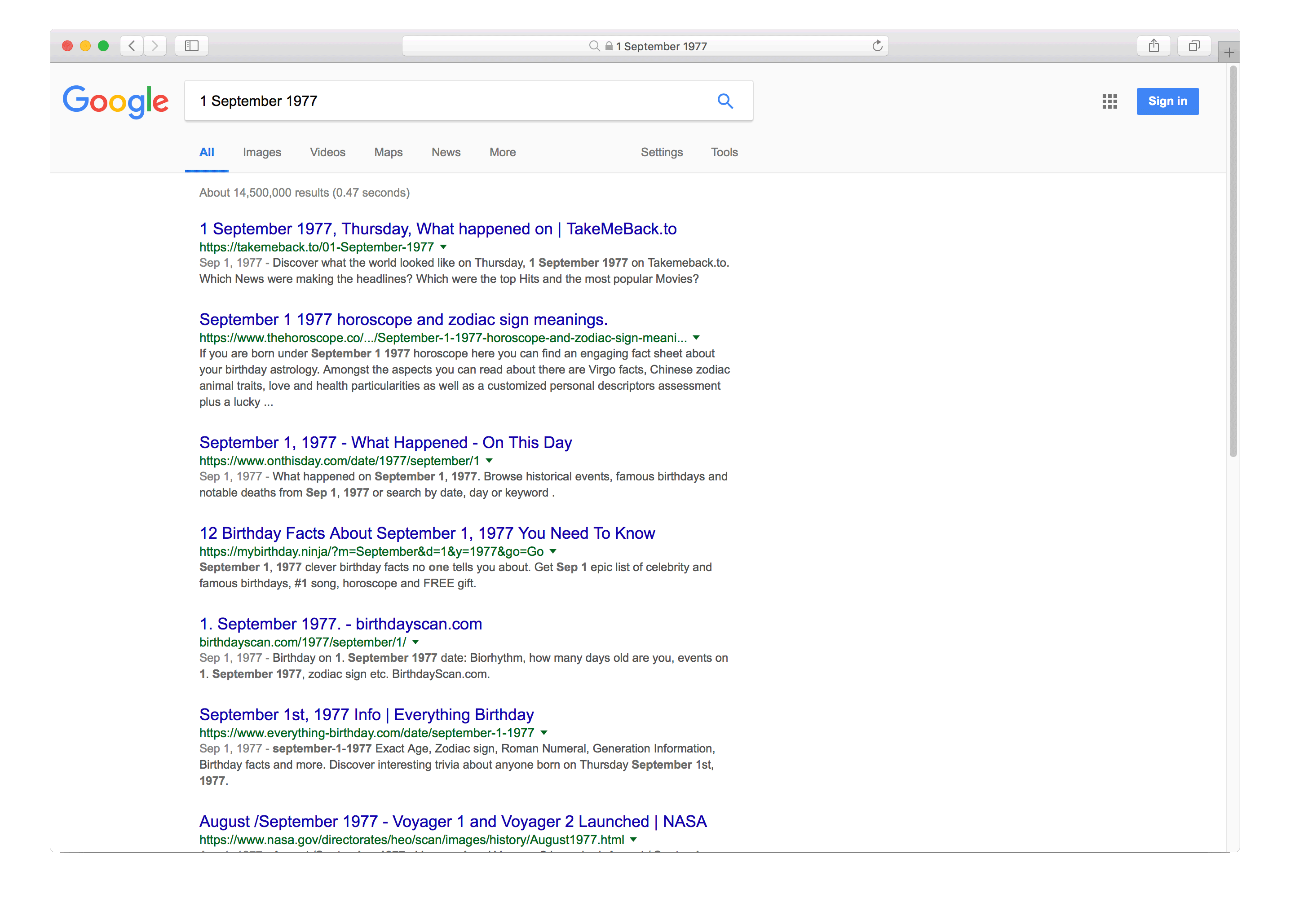The height and width of the screenshot is (924, 1290).
Task: Maximize window with the green button
Action: (103, 46)
